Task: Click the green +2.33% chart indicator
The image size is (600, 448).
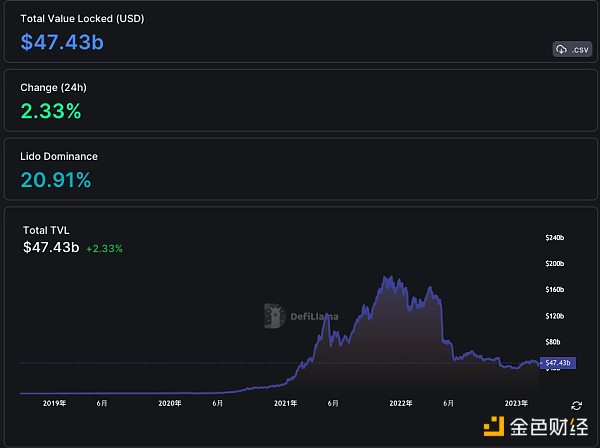Action: (x=104, y=248)
